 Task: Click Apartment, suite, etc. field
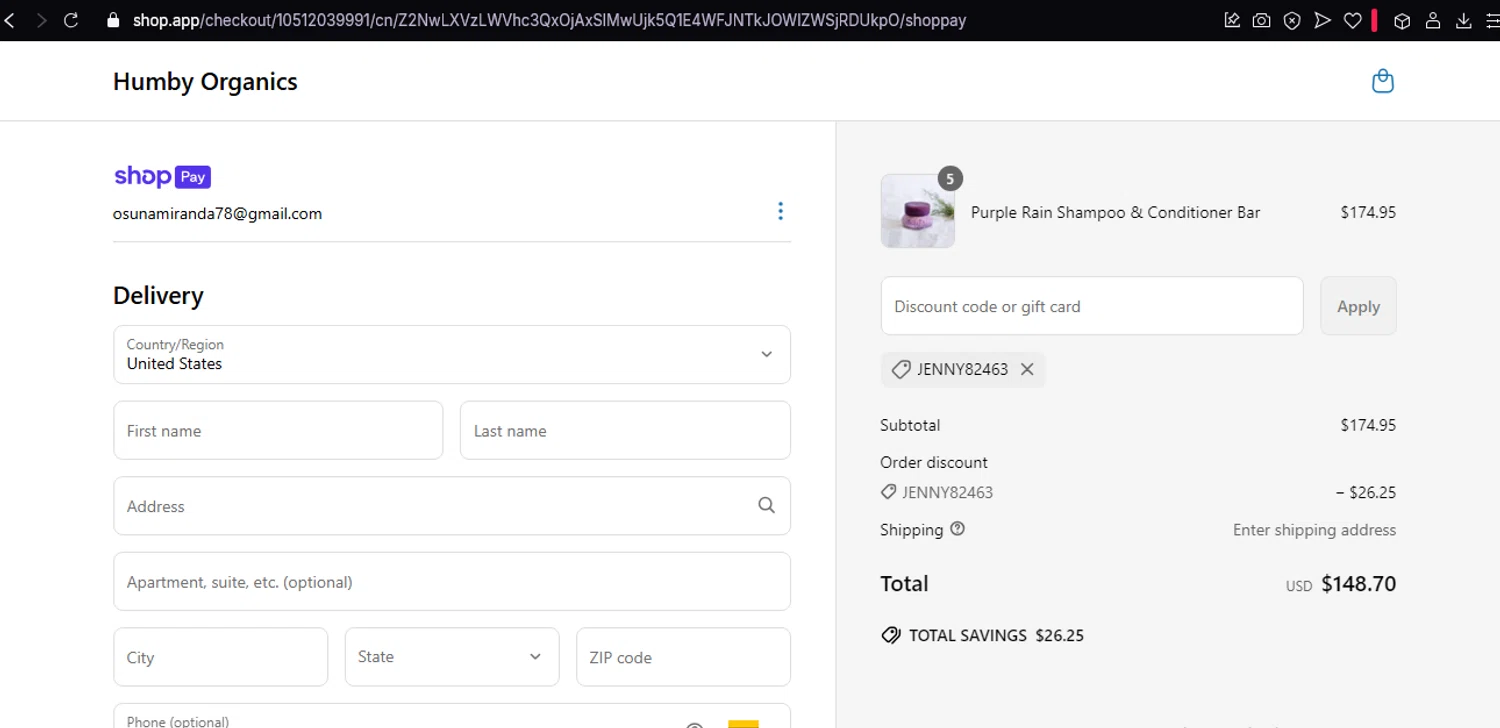pyautogui.click(x=452, y=582)
